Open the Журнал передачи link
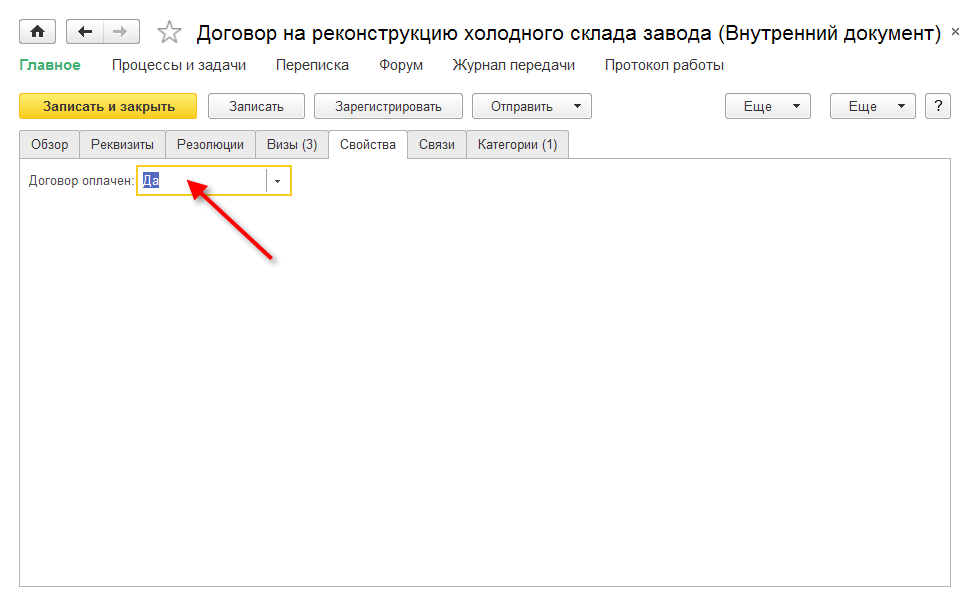 (513, 65)
